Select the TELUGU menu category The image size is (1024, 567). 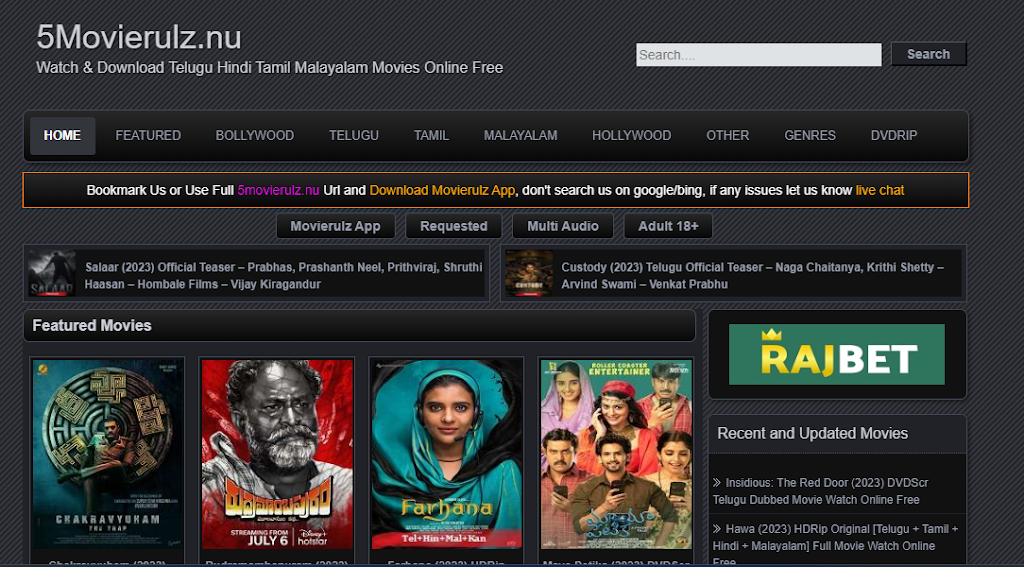tap(354, 136)
